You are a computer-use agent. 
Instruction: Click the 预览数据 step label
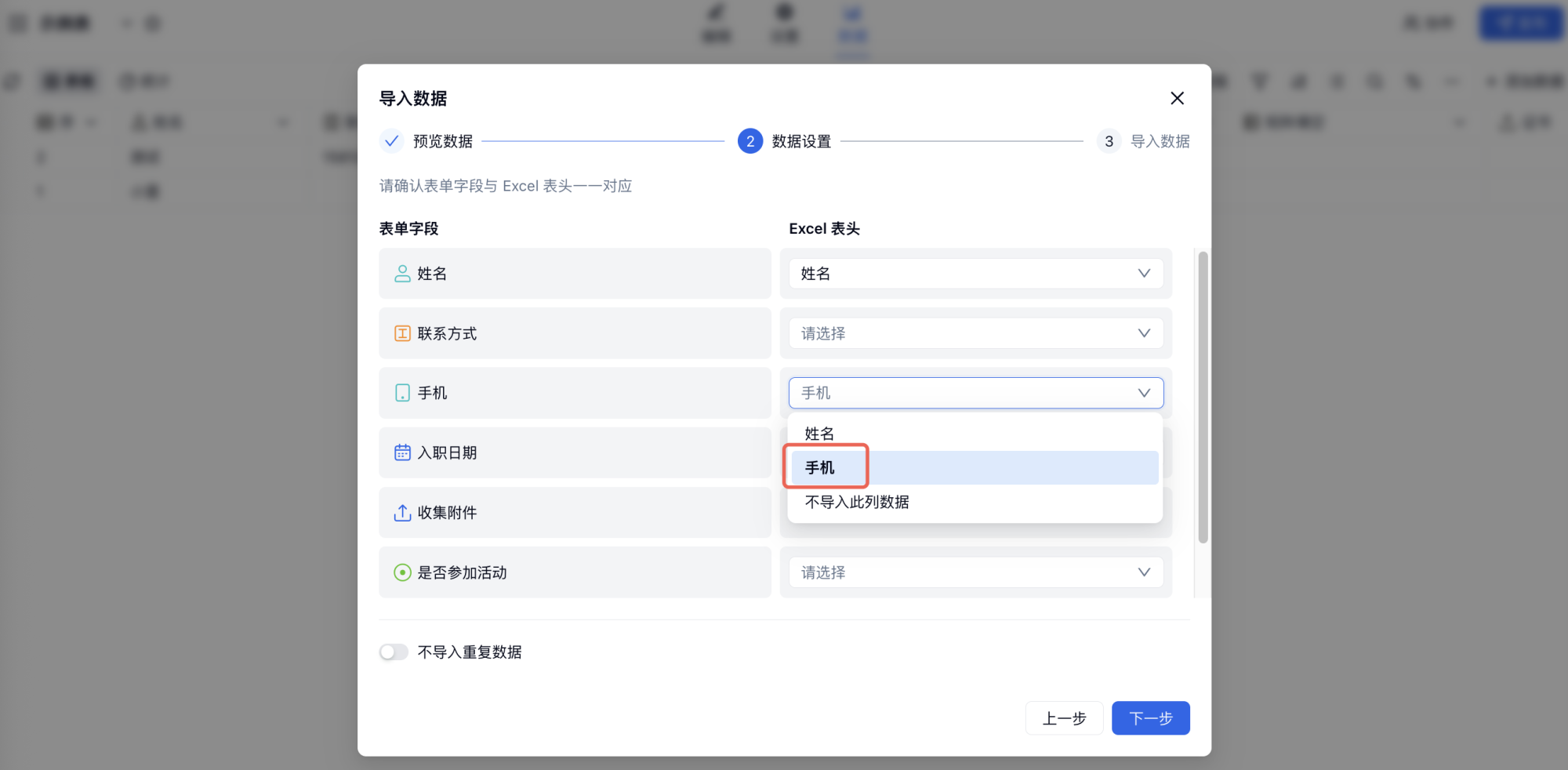coord(443,141)
